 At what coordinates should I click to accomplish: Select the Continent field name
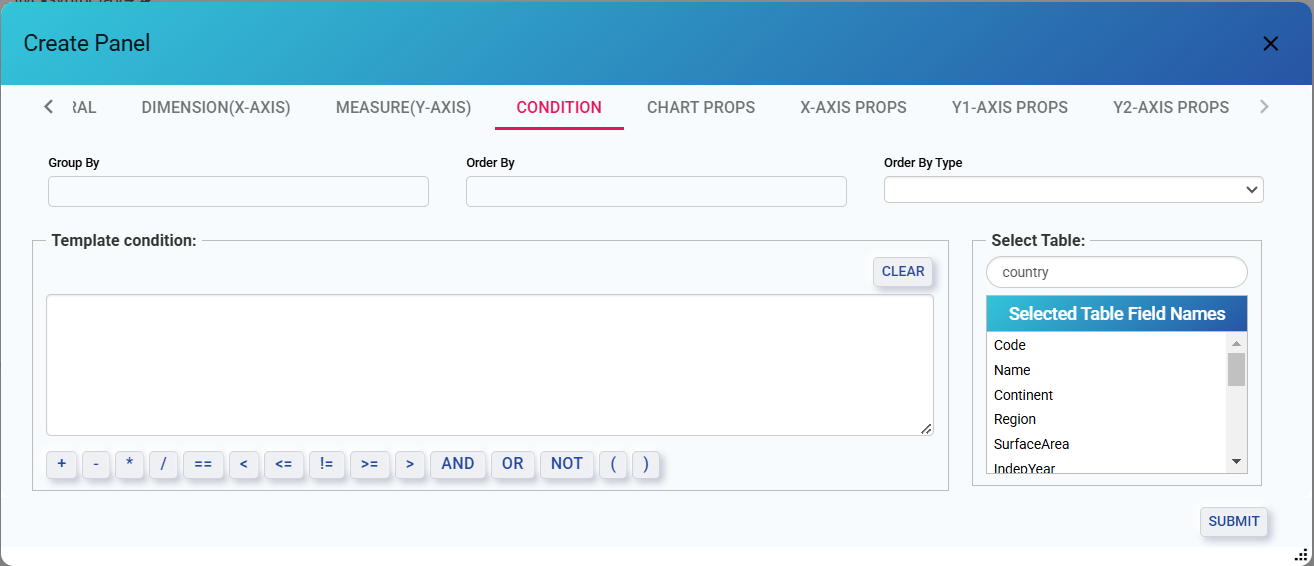tap(1023, 395)
